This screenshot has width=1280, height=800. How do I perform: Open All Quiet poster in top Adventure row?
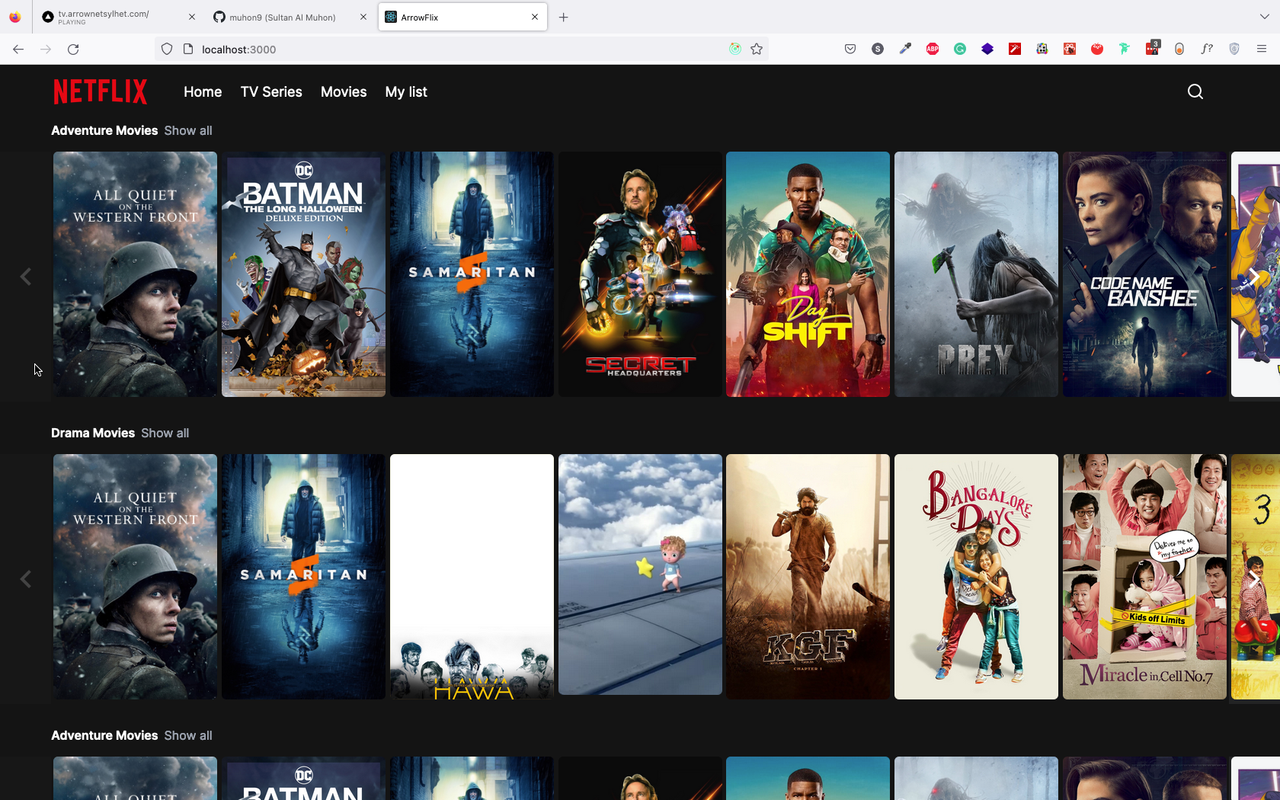(x=135, y=274)
